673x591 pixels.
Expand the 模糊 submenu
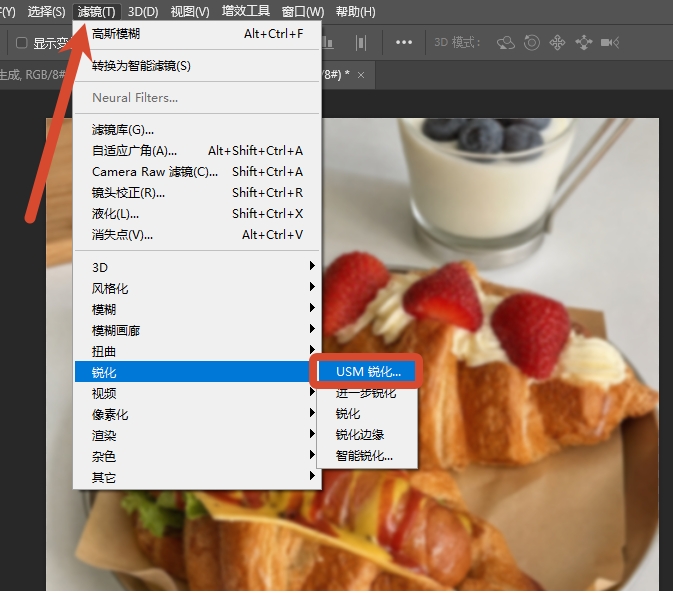(x=197, y=309)
